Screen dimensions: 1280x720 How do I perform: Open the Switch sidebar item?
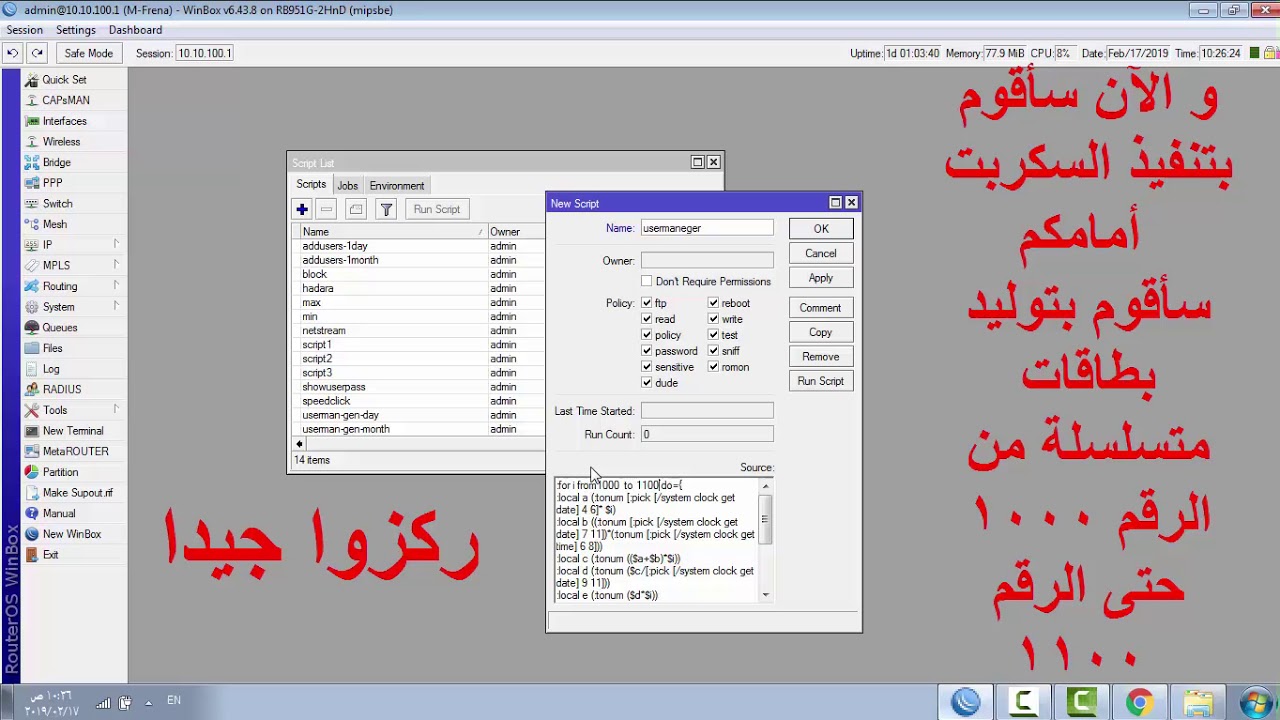coord(57,204)
